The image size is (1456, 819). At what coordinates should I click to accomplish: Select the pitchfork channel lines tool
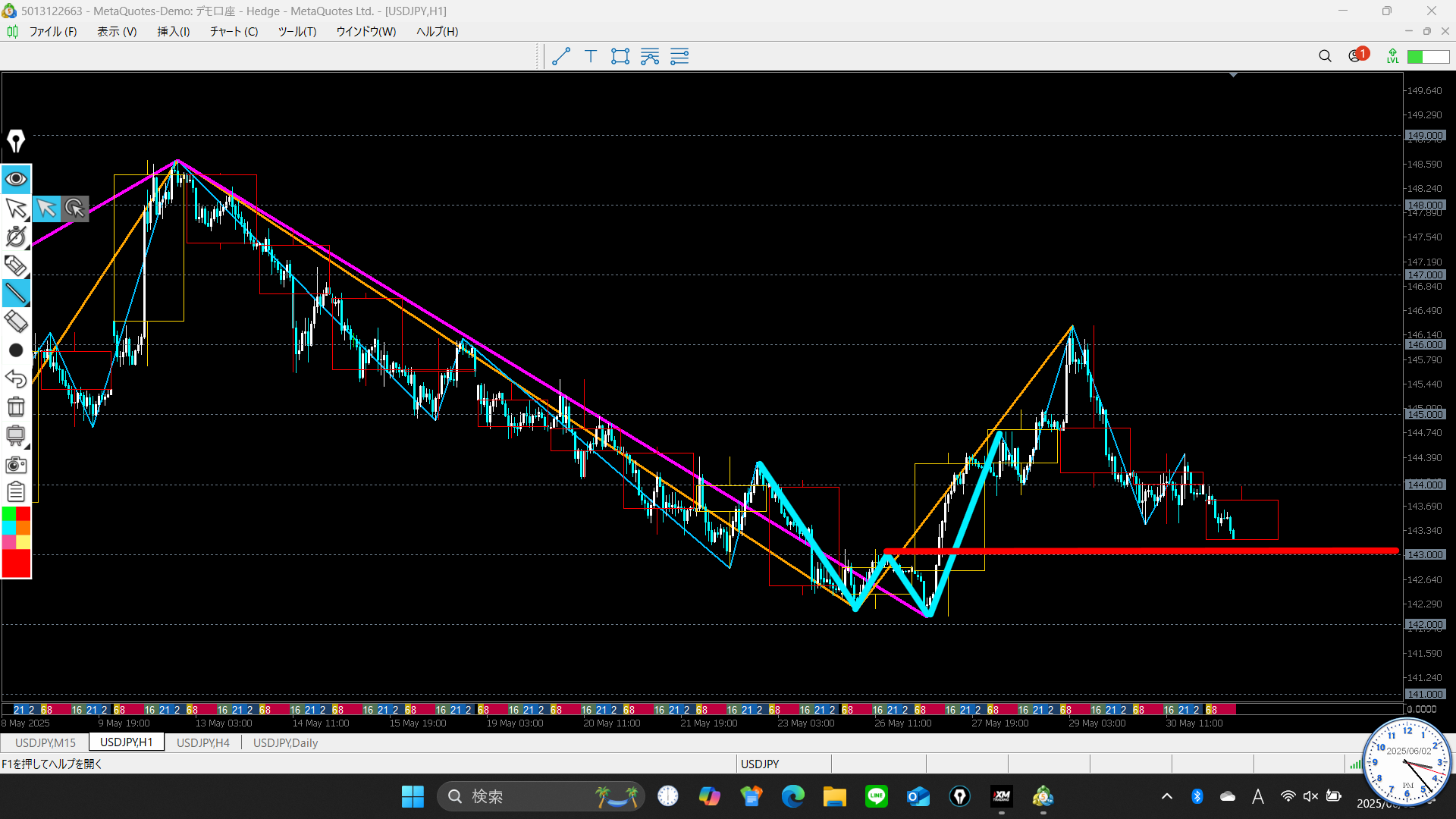[650, 56]
